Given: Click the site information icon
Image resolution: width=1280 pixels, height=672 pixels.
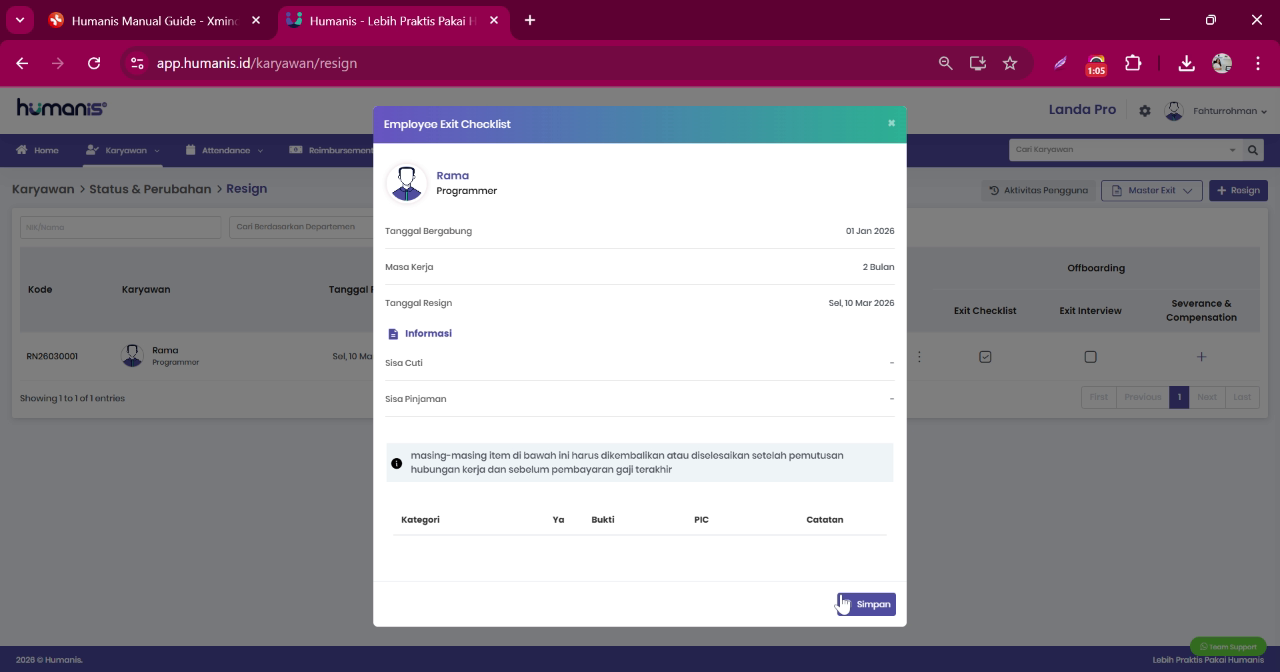Looking at the screenshot, I should pyautogui.click(x=138, y=63).
